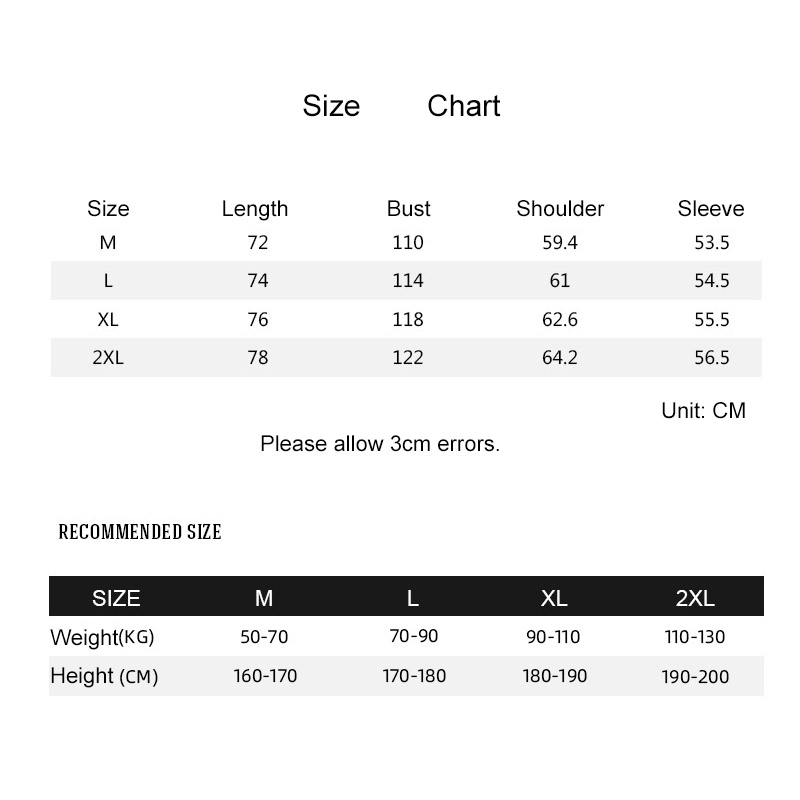
Task: Click the XL row's bust value 118
Action: [x=408, y=320]
